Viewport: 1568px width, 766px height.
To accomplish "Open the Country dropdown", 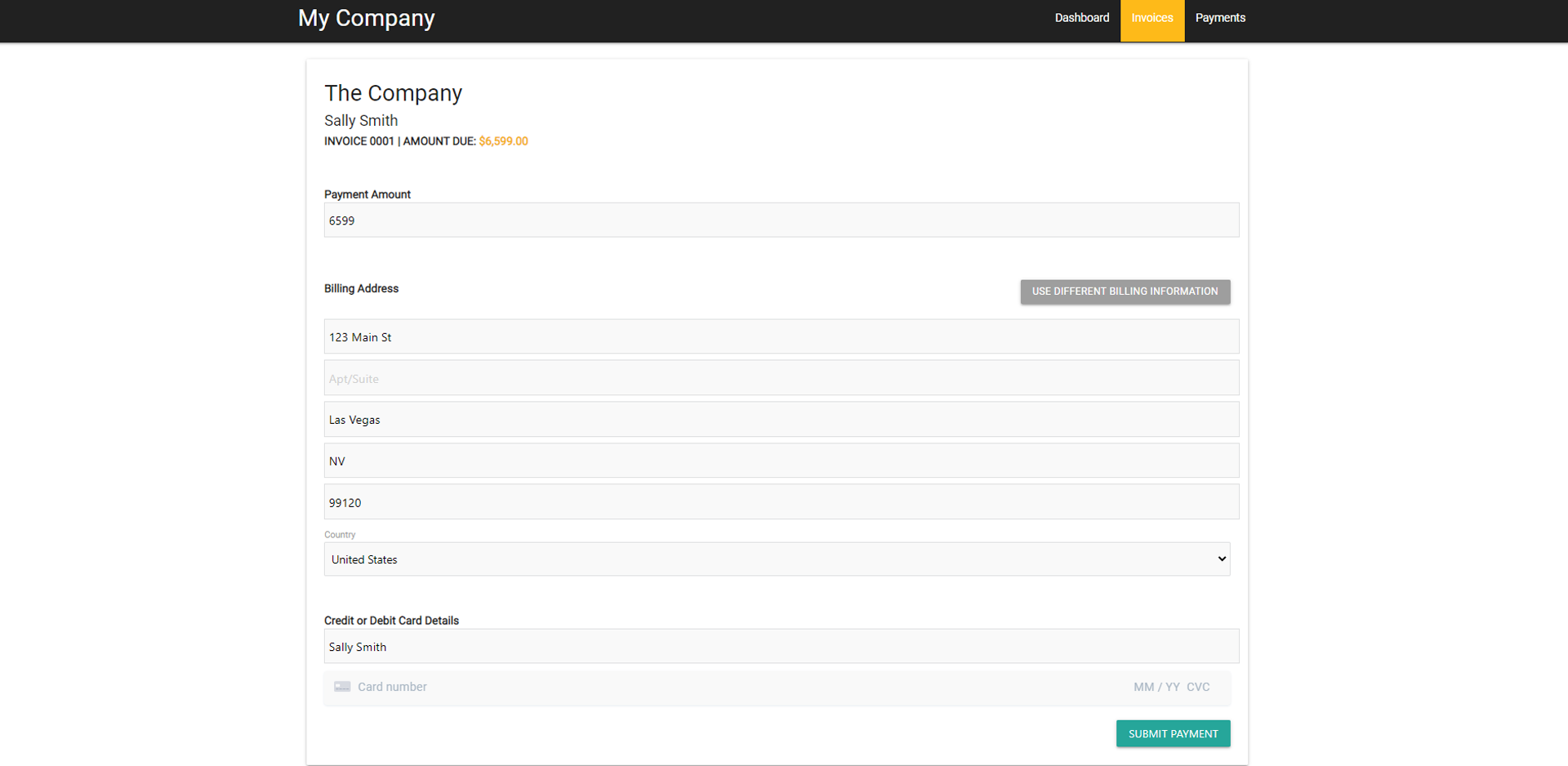I will (x=777, y=559).
